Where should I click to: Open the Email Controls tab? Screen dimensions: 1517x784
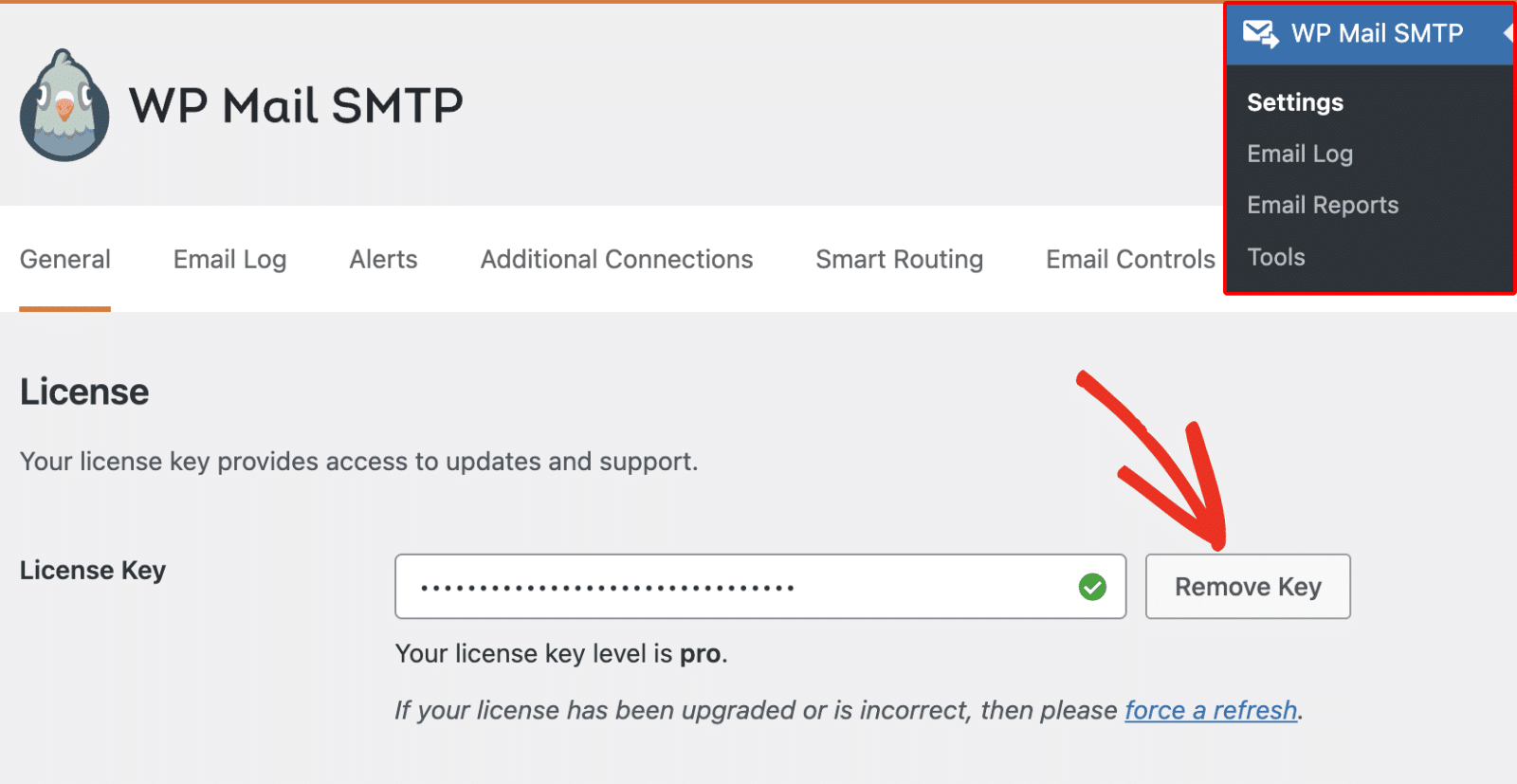1130,259
